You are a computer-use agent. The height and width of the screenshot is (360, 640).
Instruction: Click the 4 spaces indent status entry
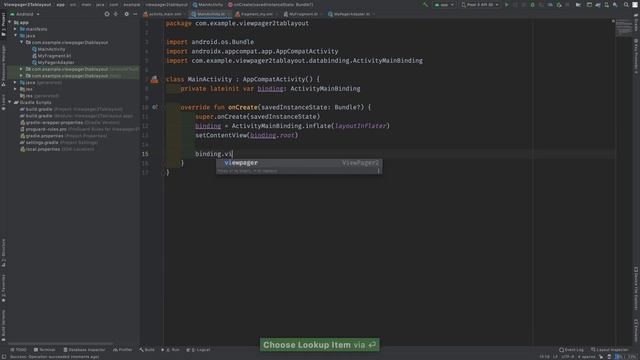[586, 357]
